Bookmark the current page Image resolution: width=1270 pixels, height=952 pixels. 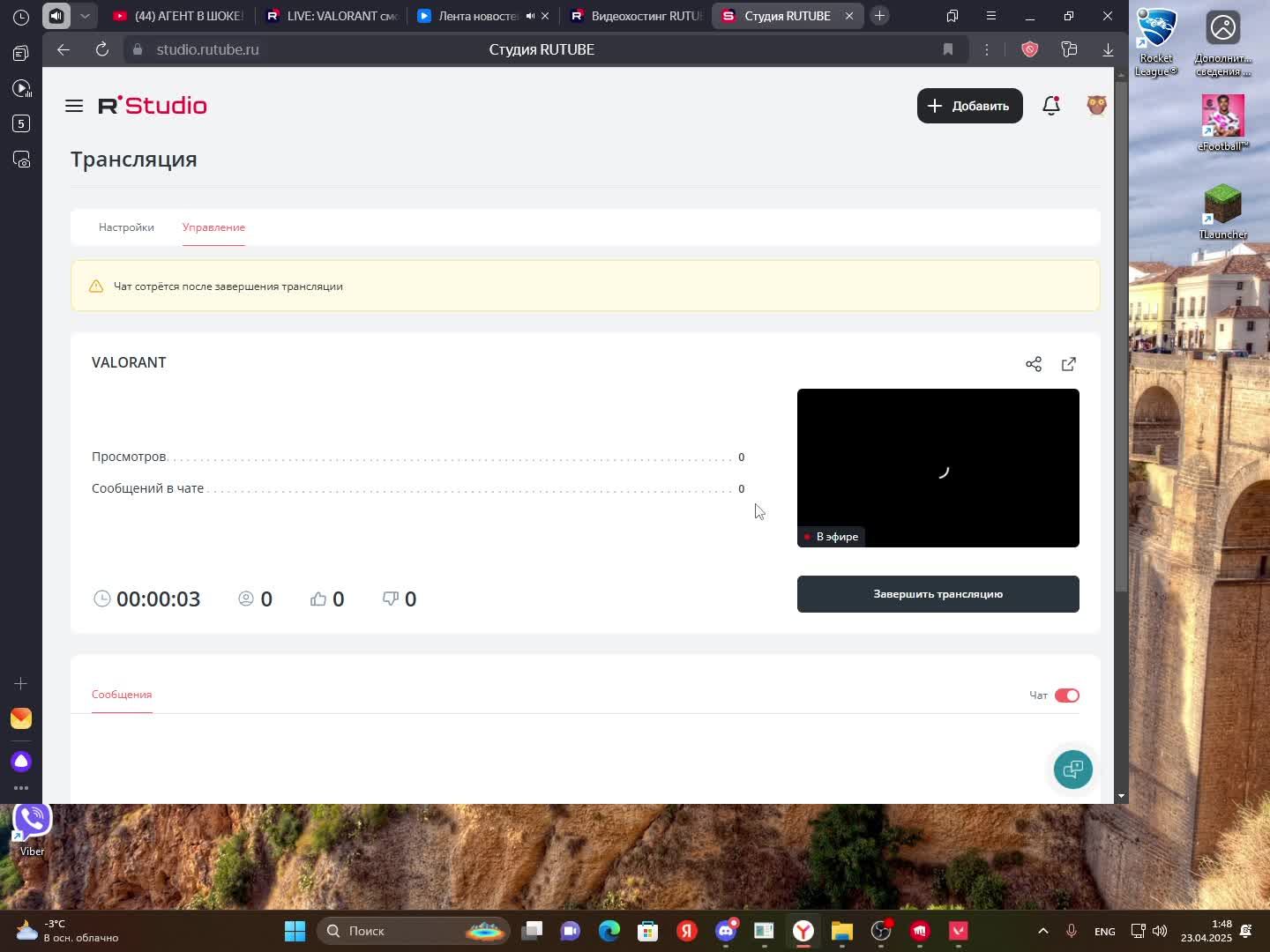point(948,49)
